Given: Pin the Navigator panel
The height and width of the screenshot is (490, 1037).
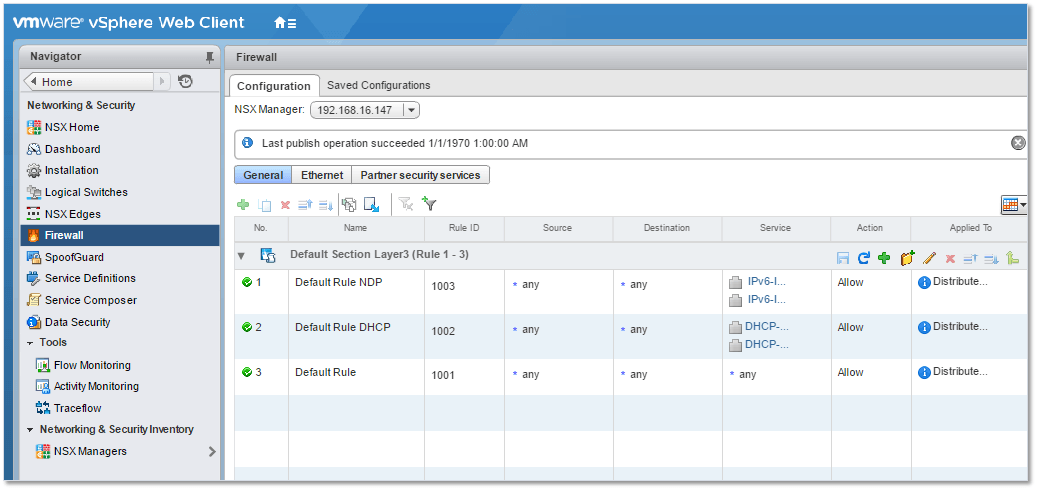Looking at the screenshot, I should pyautogui.click(x=210, y=57).
